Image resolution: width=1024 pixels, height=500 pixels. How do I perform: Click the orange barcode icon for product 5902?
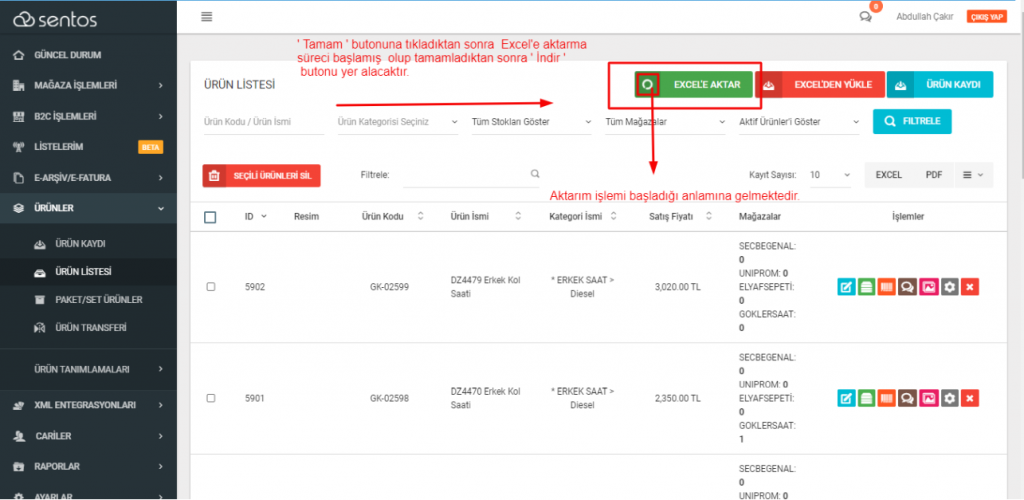[x=887, y=287]
